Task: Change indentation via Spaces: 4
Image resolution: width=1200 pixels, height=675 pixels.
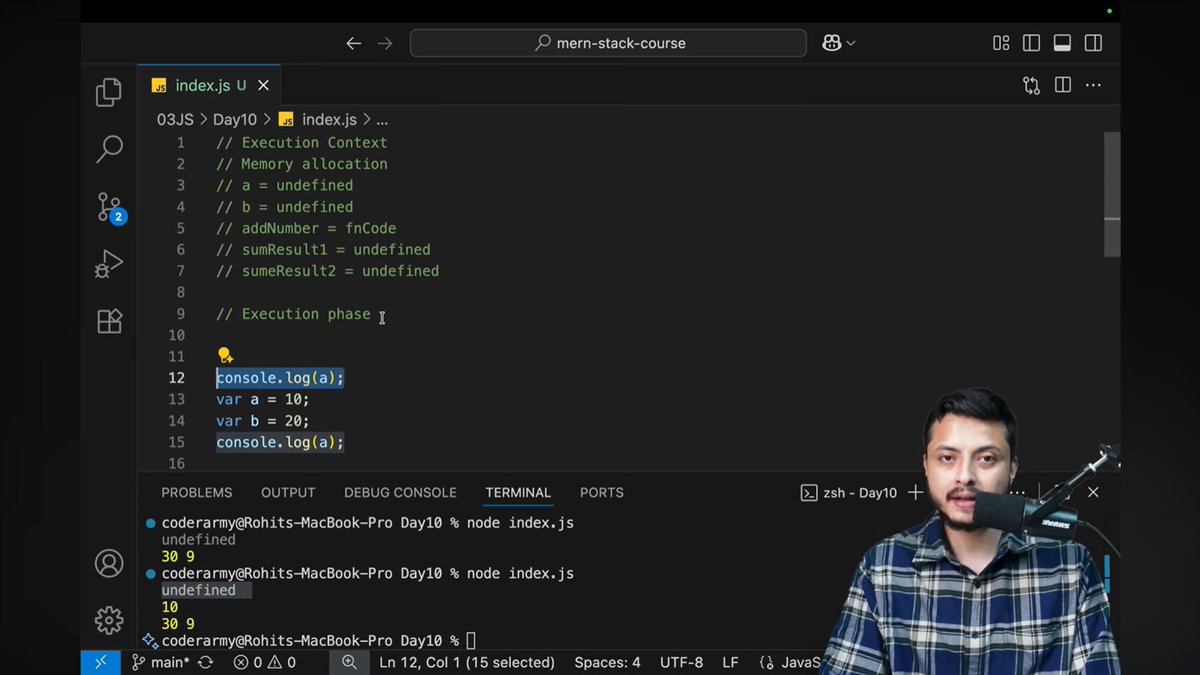Action: tap(608, 662)
